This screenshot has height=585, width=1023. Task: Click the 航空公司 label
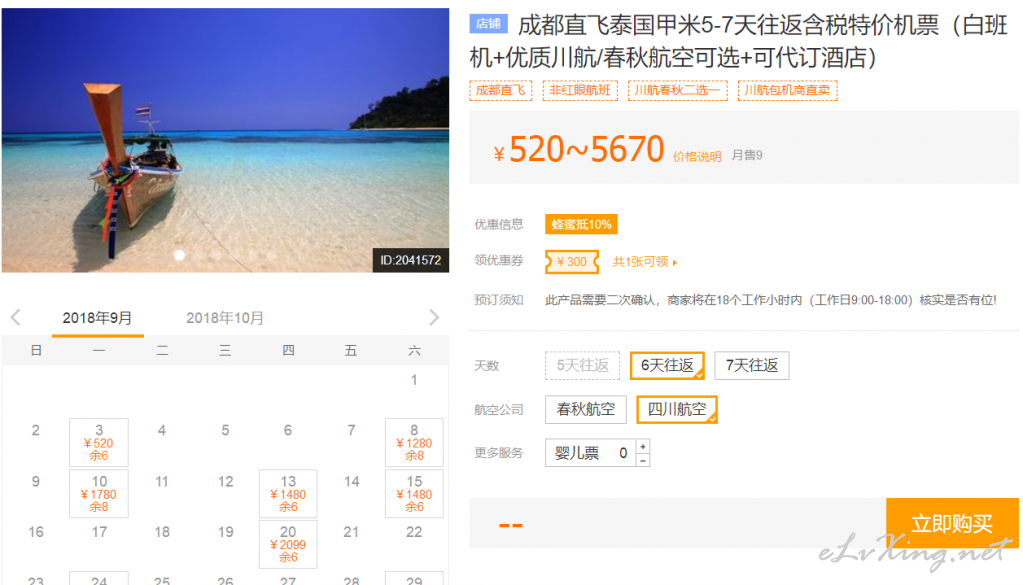[498, 410]
